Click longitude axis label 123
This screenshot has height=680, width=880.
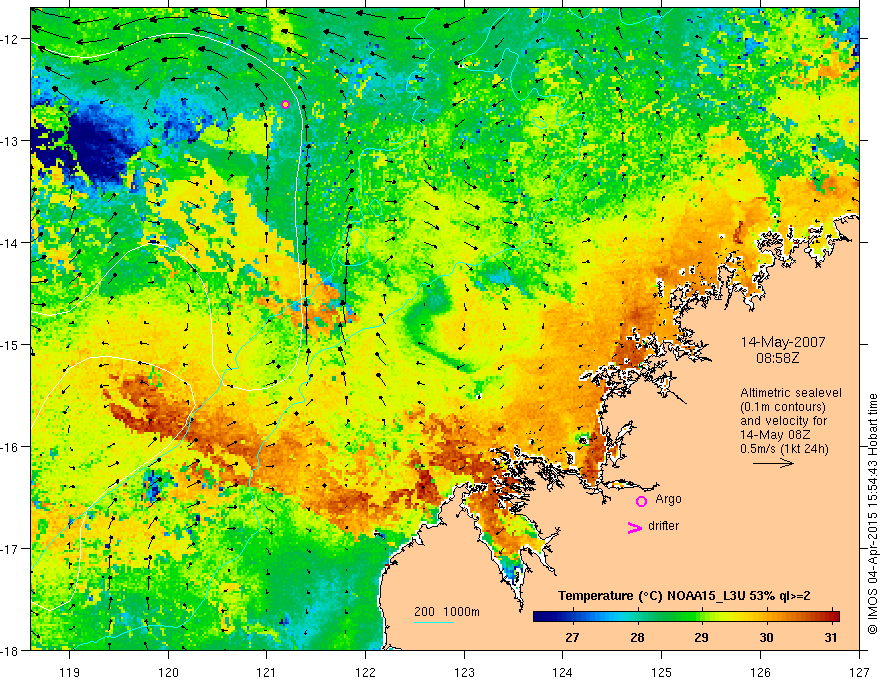464,672
